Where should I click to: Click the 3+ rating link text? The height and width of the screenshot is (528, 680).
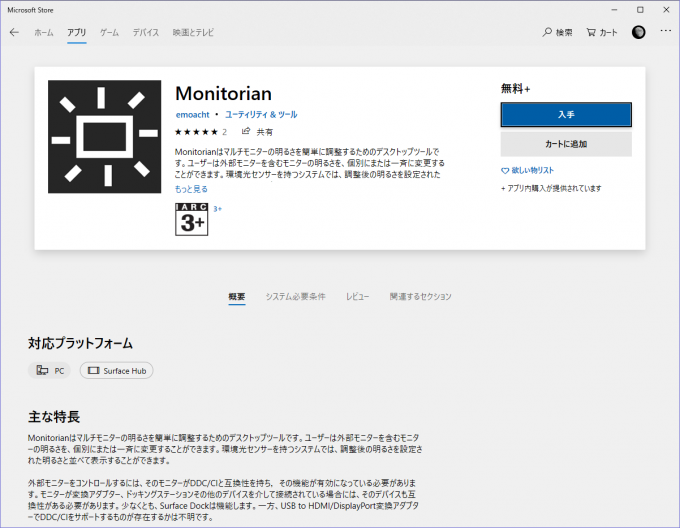click(x=217, y=209)
